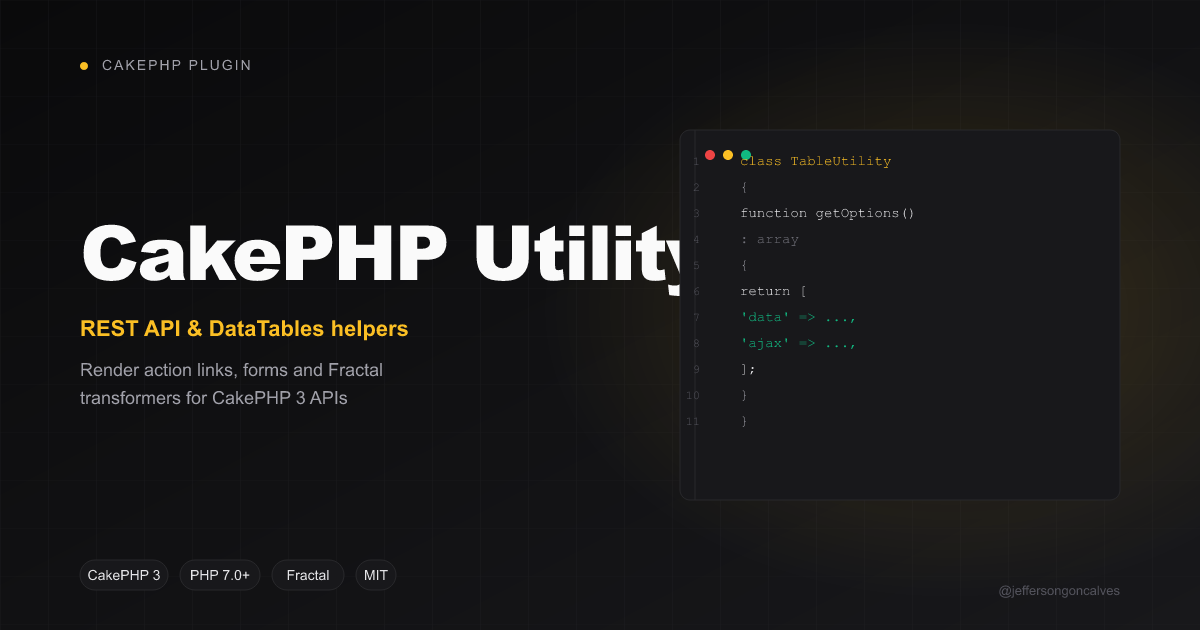The width and height of the screenshot is (1200, 630).
Task: Click the red close dot in code window
Action: point(710,155)
